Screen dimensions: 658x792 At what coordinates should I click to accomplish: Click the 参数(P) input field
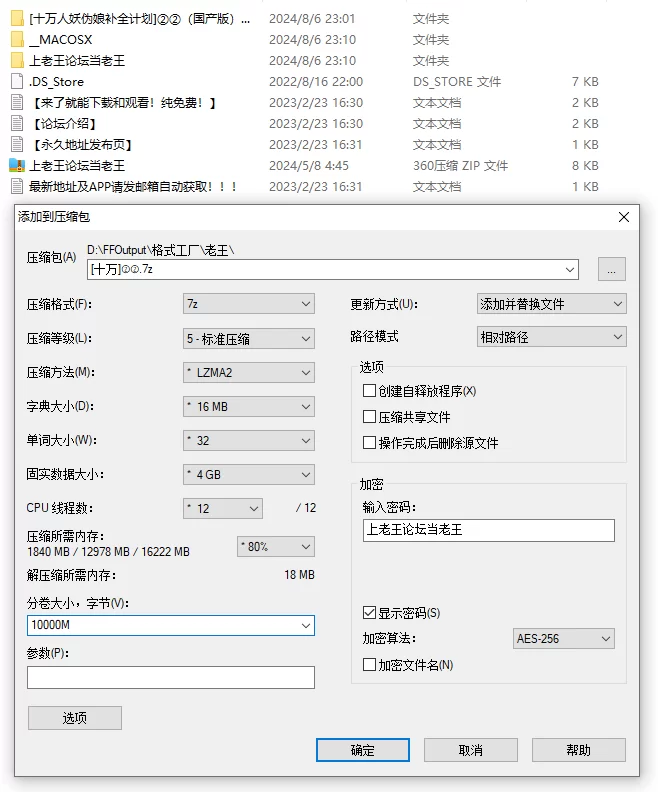(171, 677)
